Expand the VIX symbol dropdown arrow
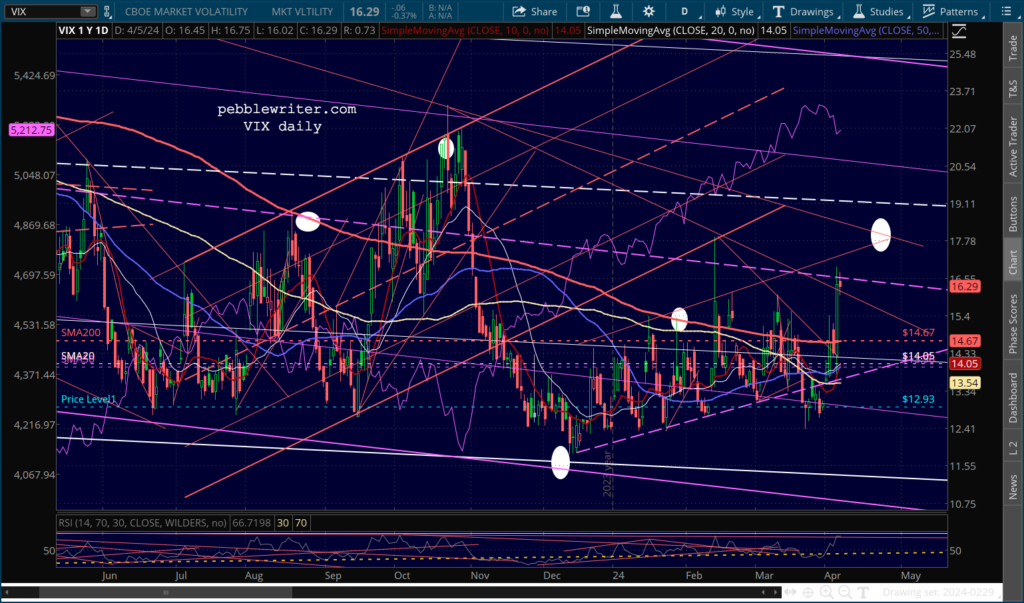This screenshot has height=603, width=1024. point(88,11)
